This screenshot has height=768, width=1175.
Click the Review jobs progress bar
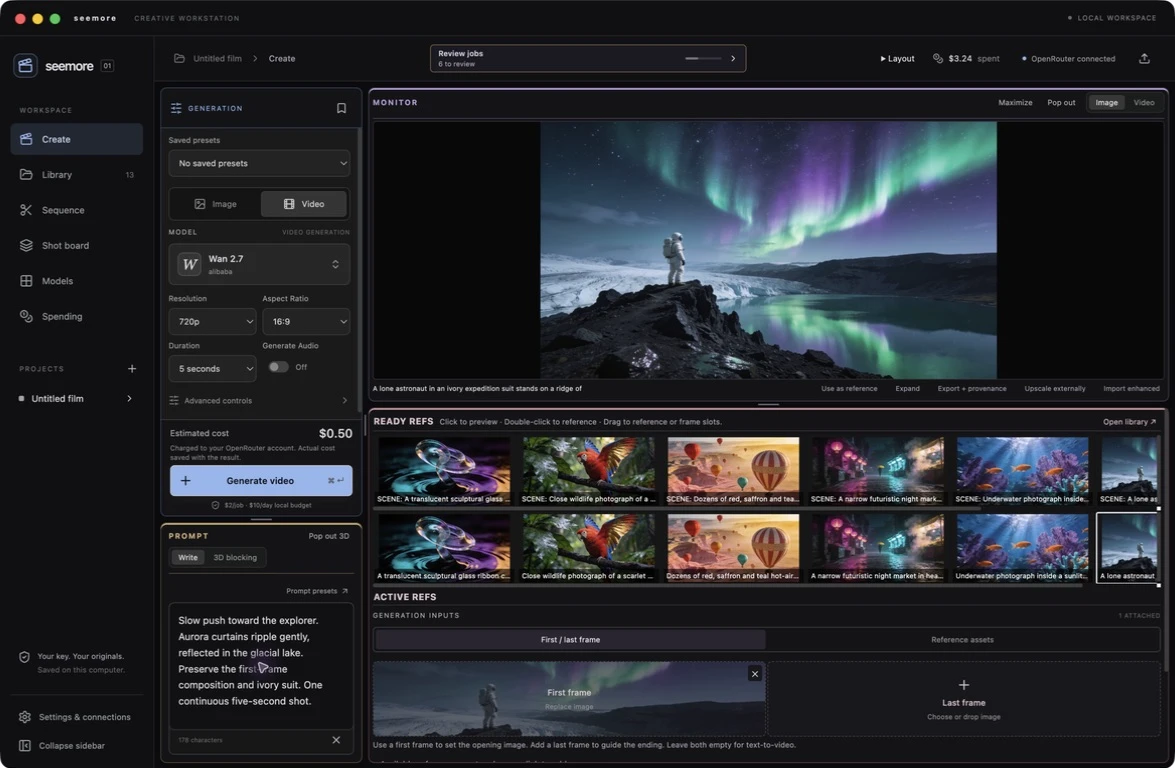tap(703, 58)
